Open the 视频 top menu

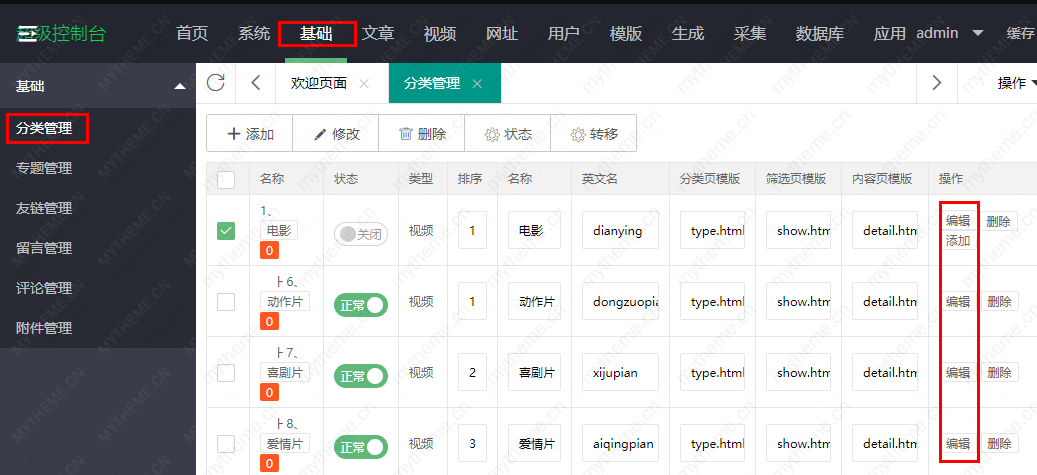[x=440, y=33]
